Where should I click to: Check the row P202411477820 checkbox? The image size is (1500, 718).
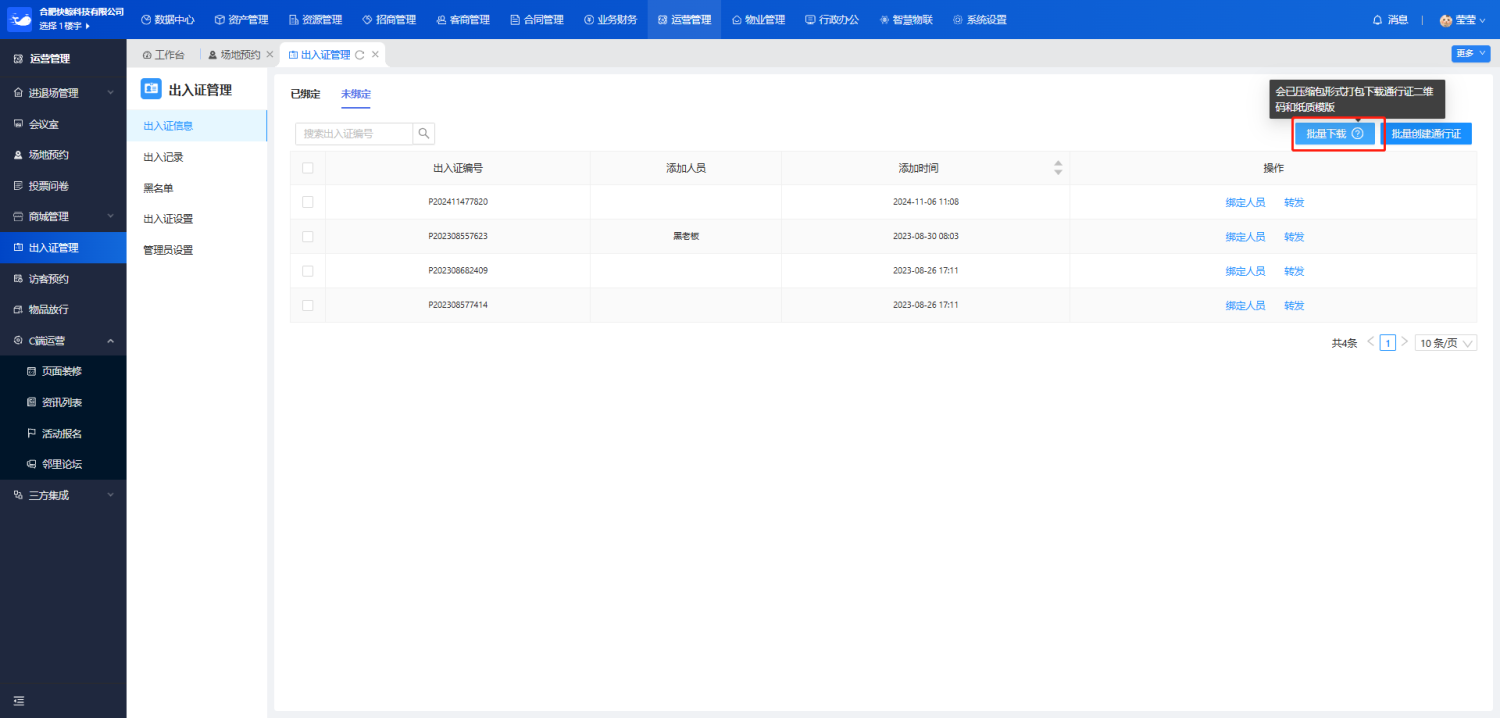[x=308, y=202]
